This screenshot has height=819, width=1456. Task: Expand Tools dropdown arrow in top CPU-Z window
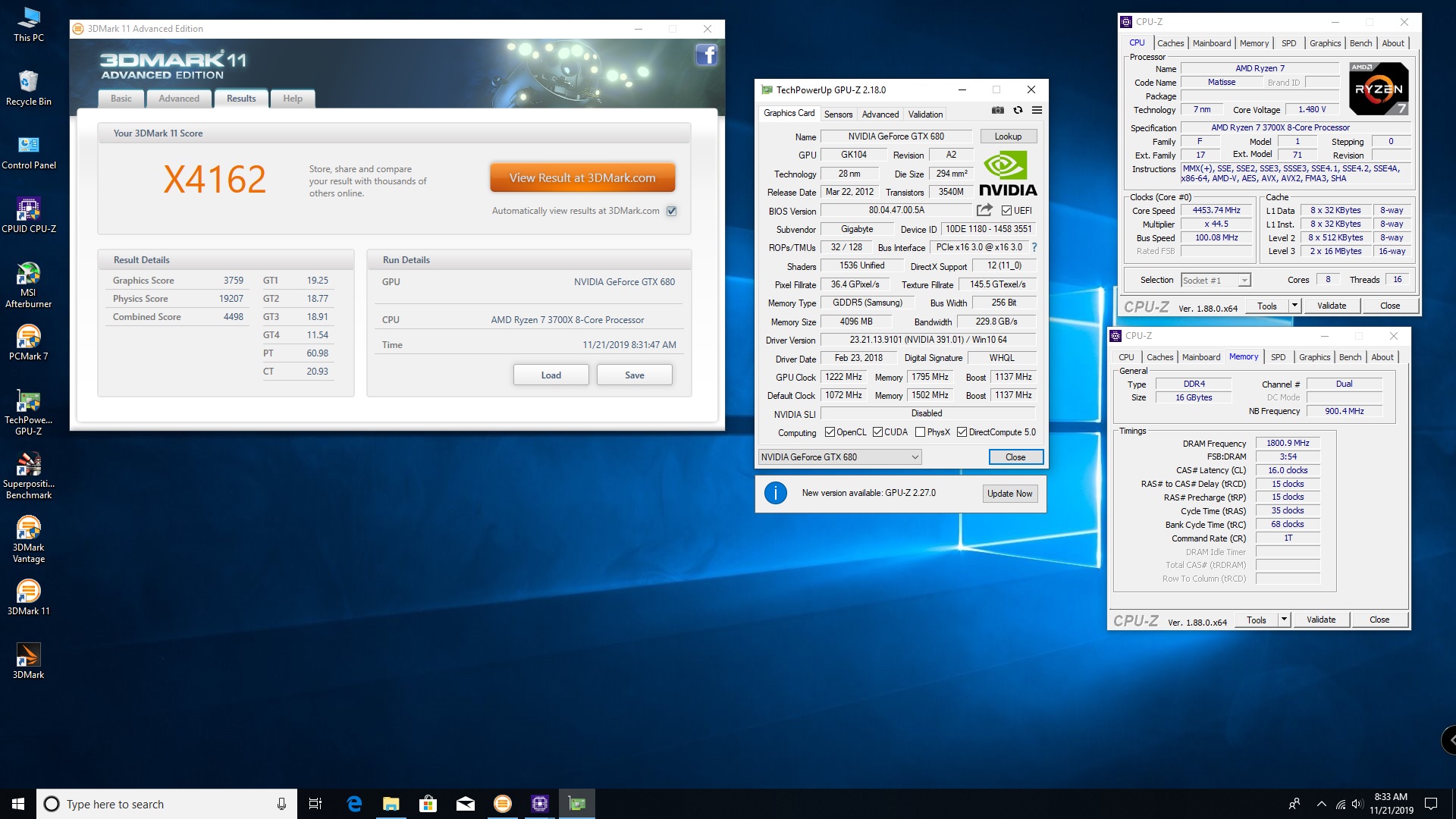[1294, 306]
